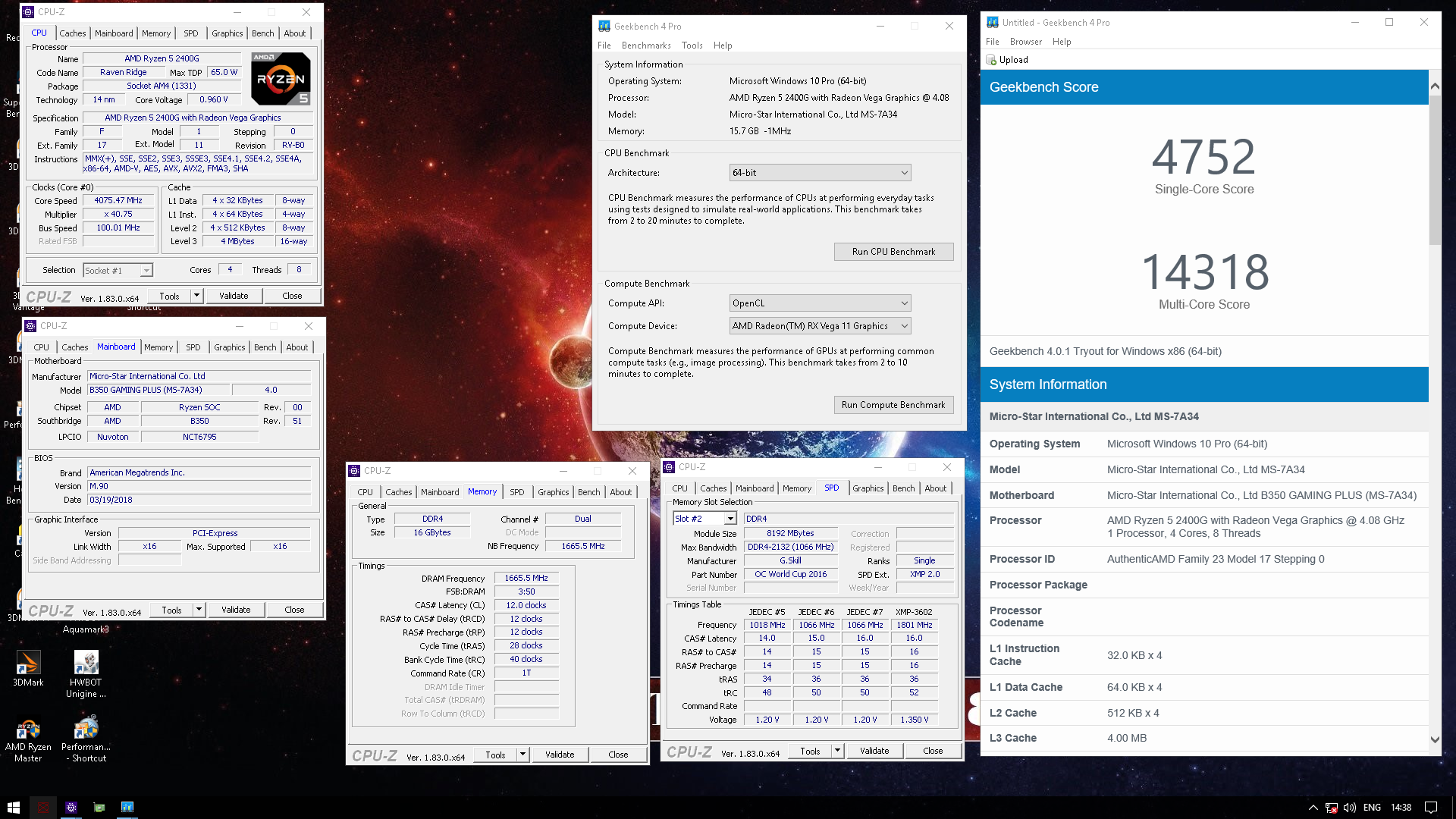
Task: Click the Run Compute Benchmark button
Action: point(893,405)
